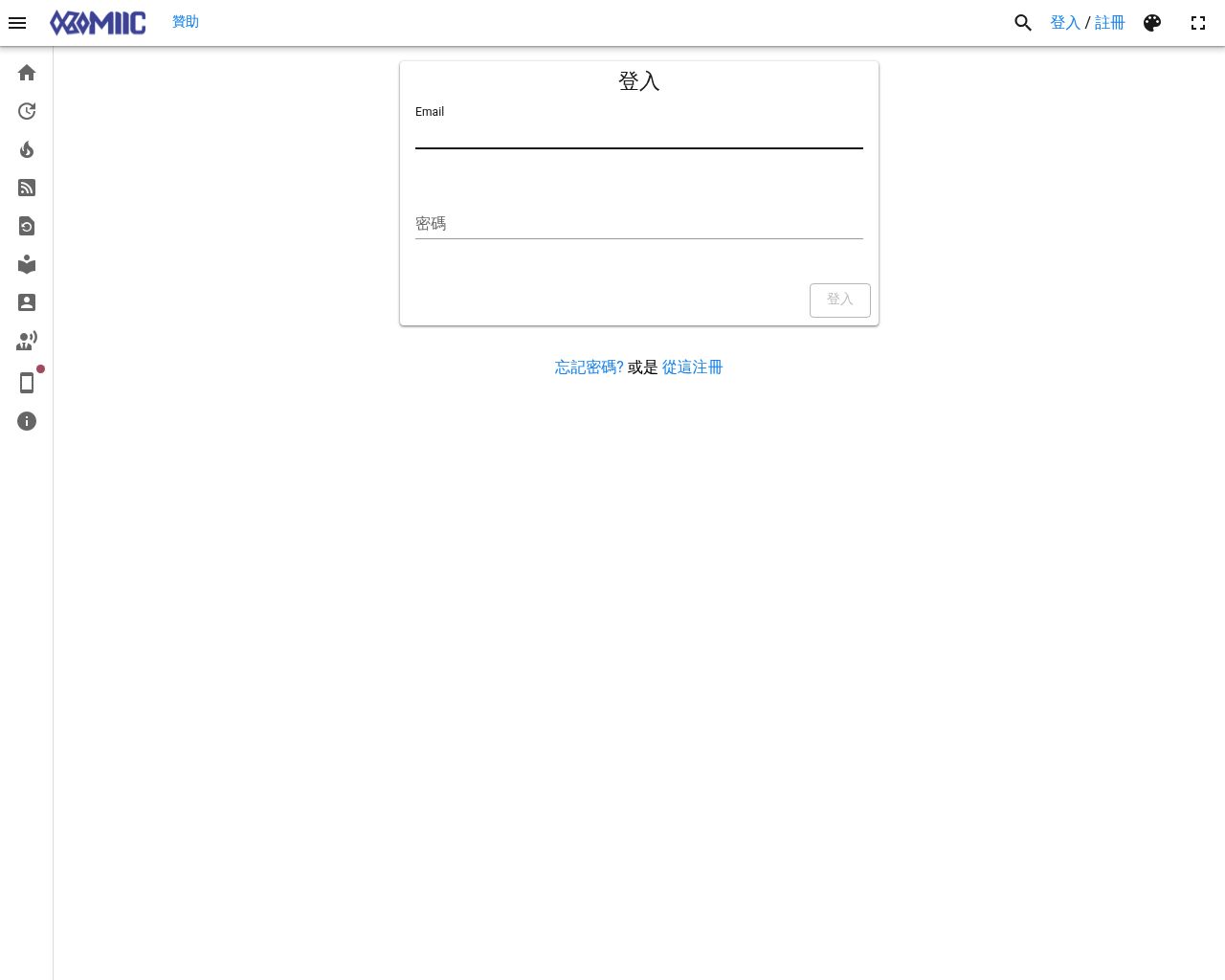The width and height of the screenshot is (1225, 980).
Task: Open the 忘記密碼? link
Action: click(590, 367)
